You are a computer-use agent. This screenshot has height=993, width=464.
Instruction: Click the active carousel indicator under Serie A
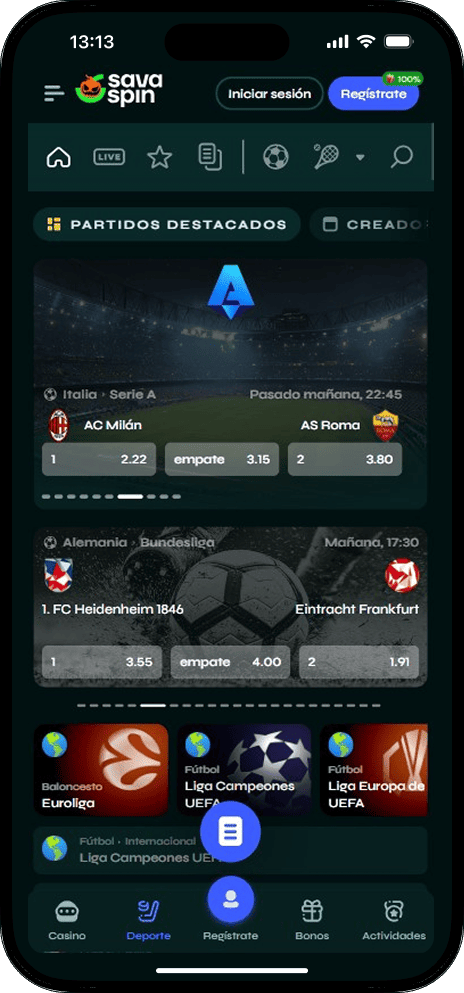(130, 496)
